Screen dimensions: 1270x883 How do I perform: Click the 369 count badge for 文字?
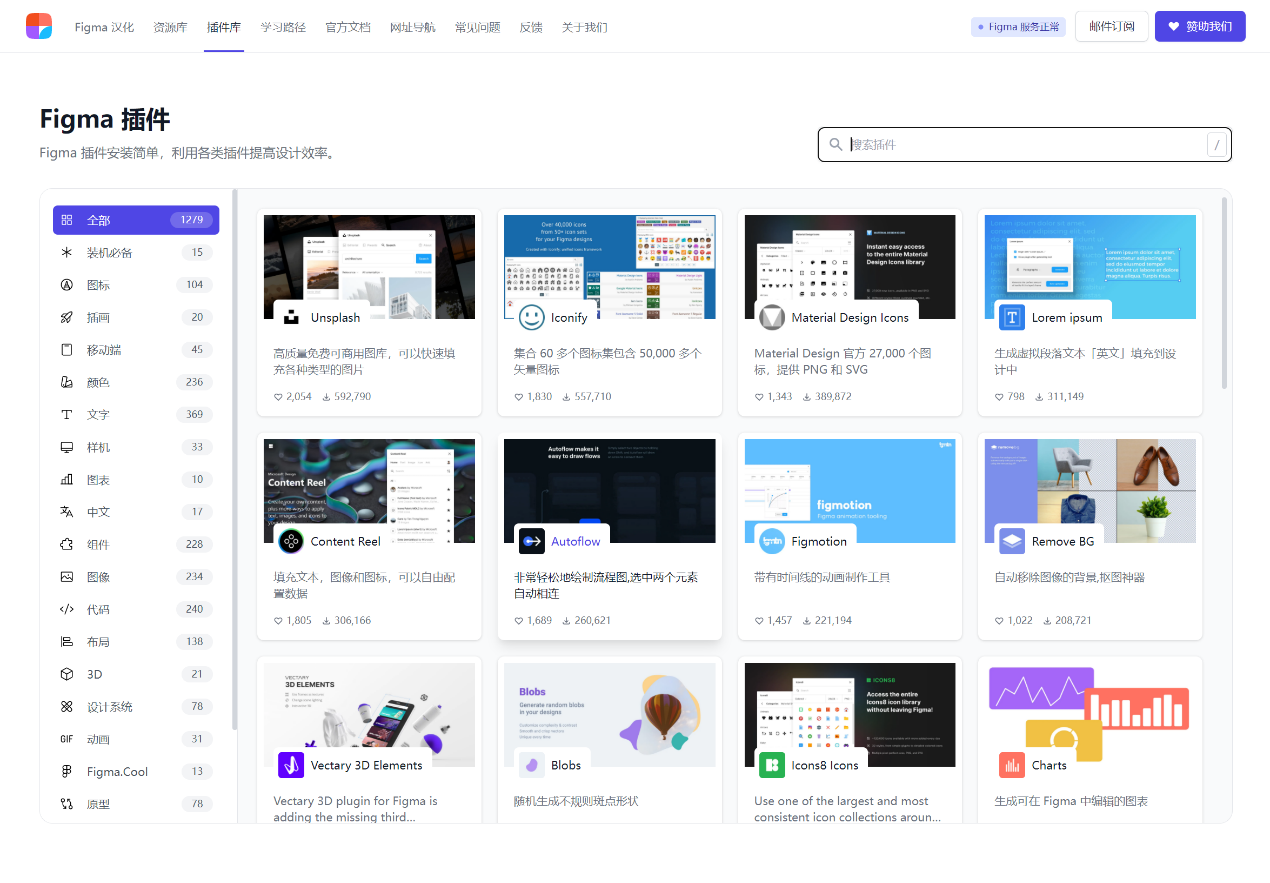click(194, 414)
